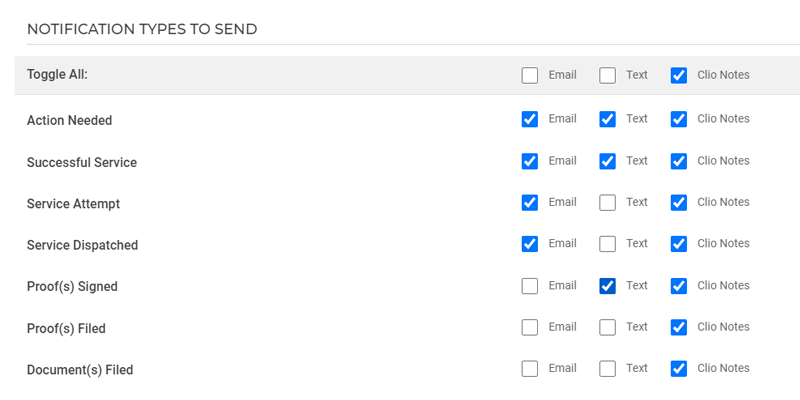The width and height of the screenshot is (800, 400).
Task: Enable Toggle All Text checkbox
Action: coord(607,75)
